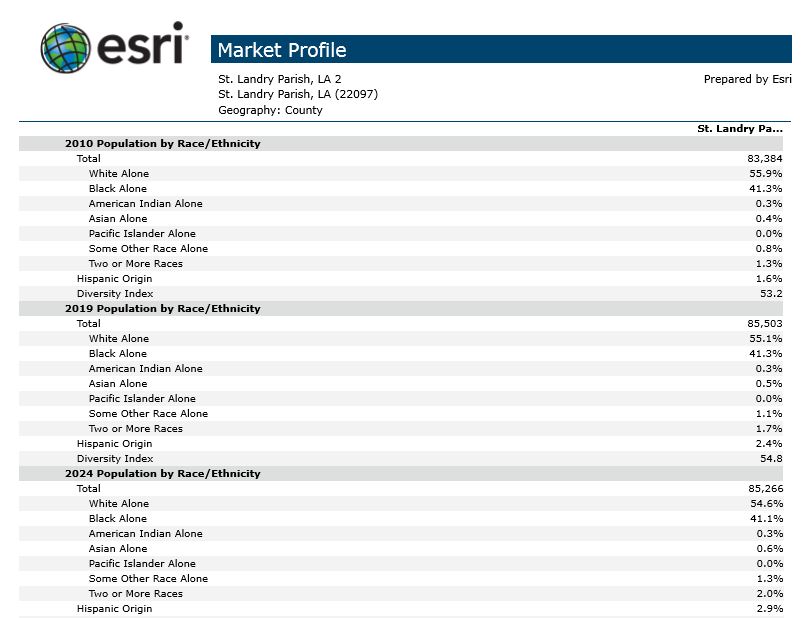Click the Total label in the 2024 section
Image resolution: width=808 pixels, height=618 pixels.
click(x=89, y=488)
